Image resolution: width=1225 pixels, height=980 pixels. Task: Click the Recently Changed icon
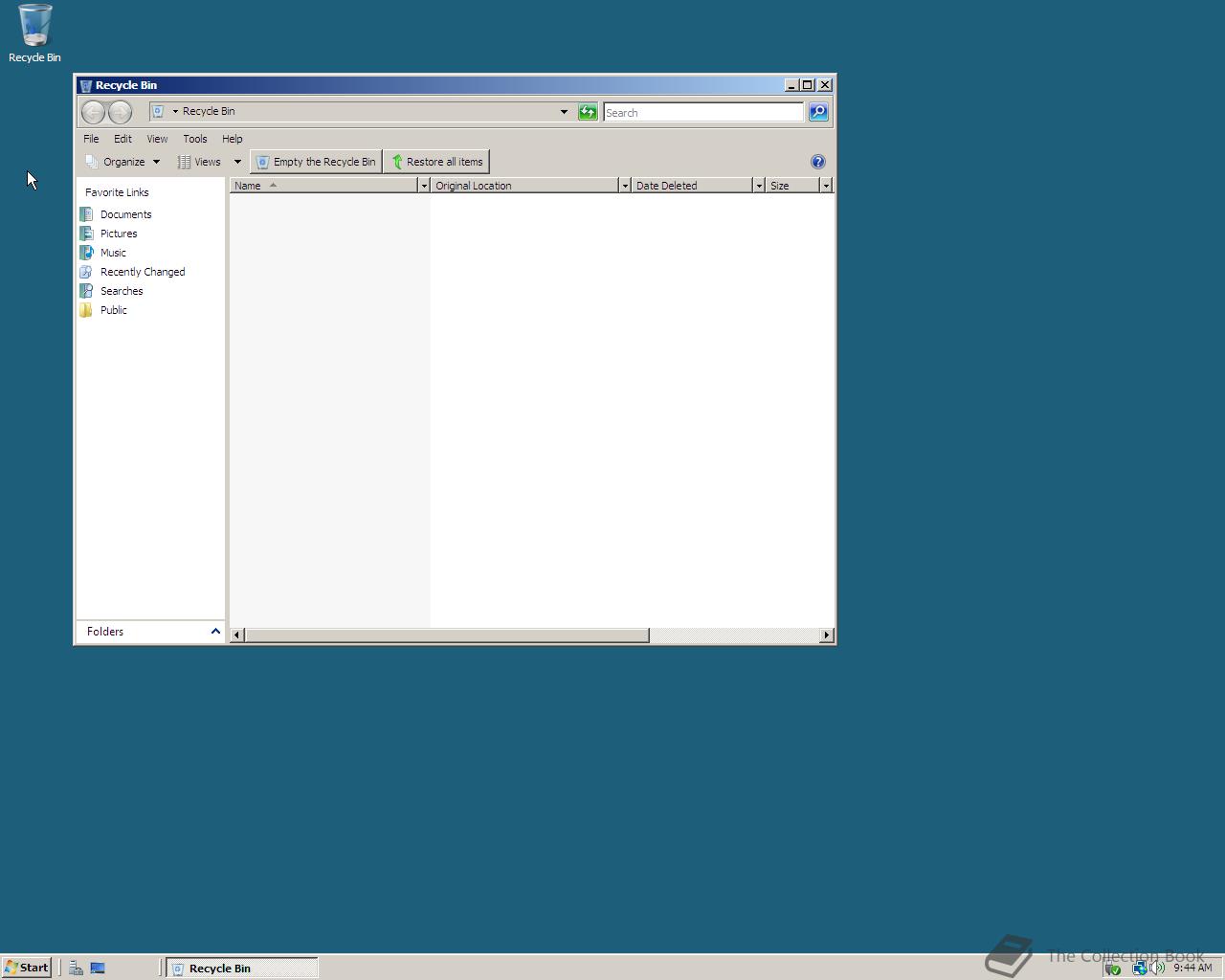tap(86, 272)
